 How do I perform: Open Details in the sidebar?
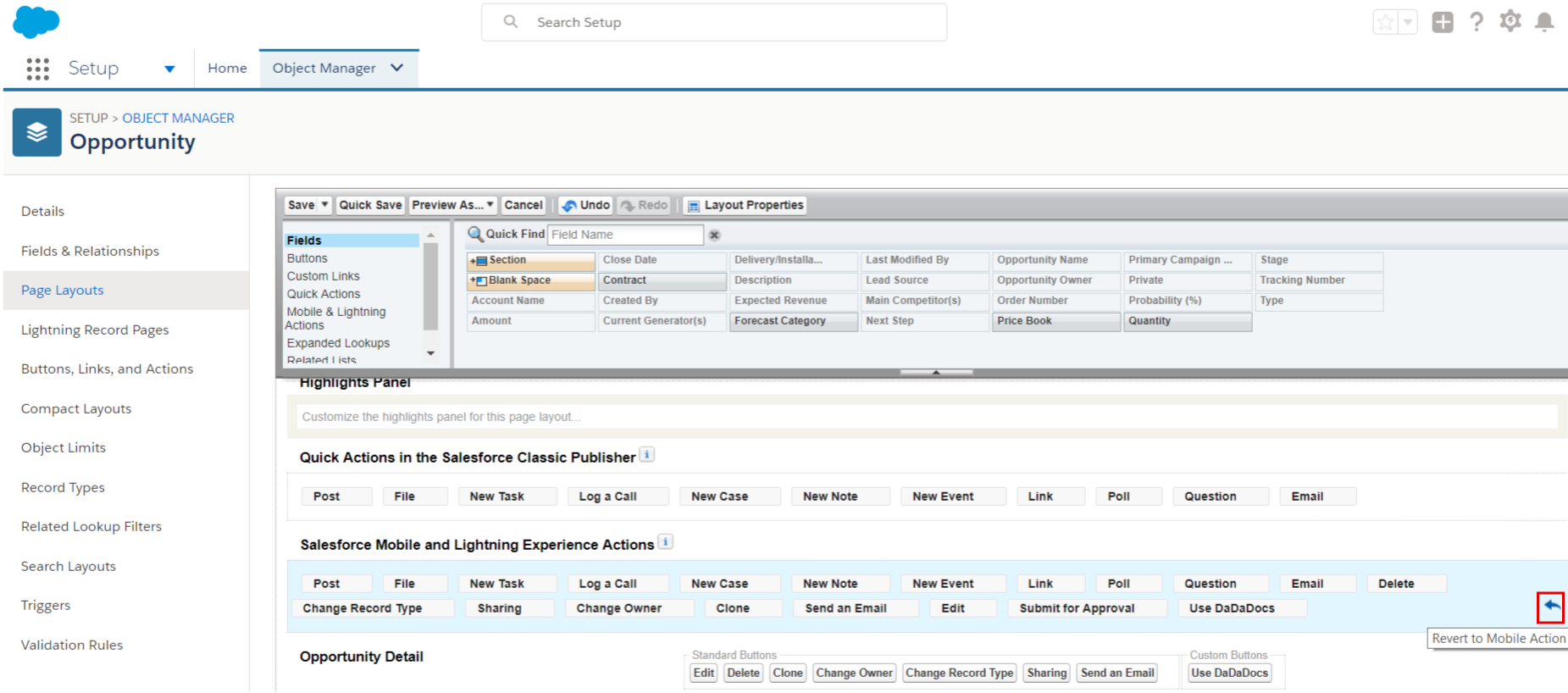(42, 211)
